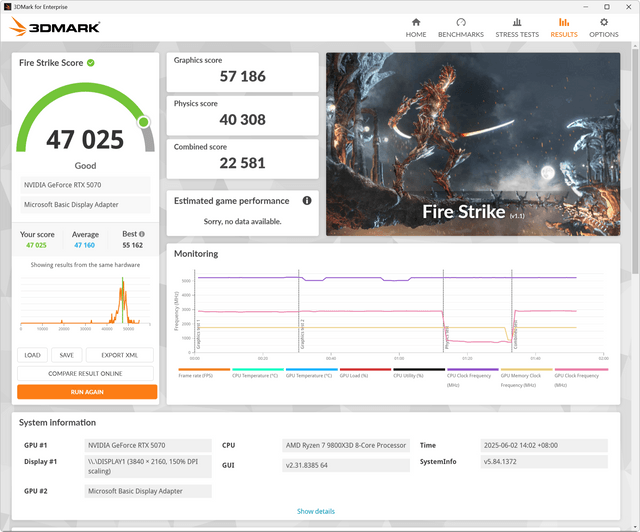This screenshot has width=640, height=532.
Task: Toggle the CPU Utility legend swatch
Action: coord(419,370)
